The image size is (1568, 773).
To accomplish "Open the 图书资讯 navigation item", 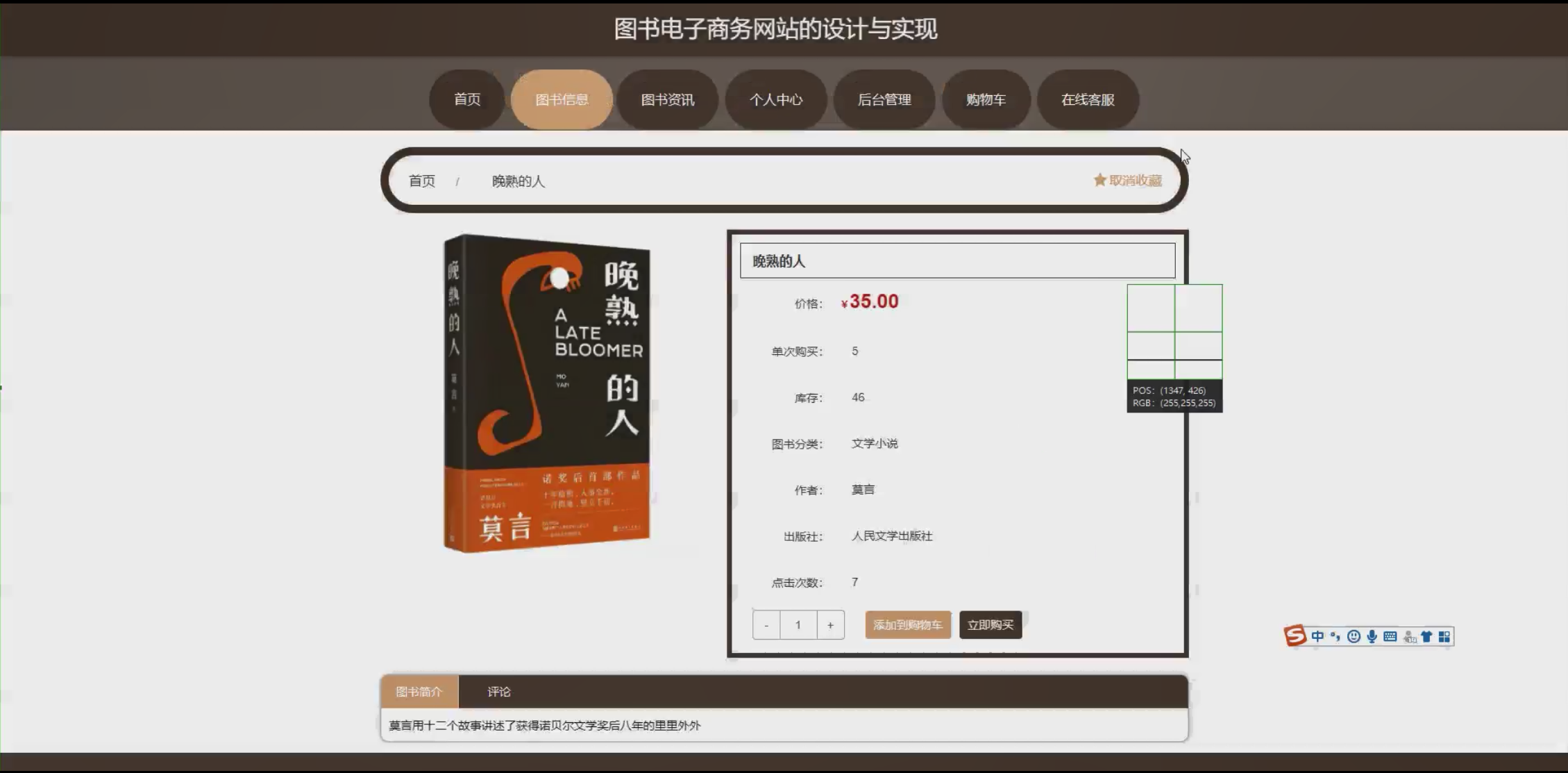I will pyautogui.click(x=668, y=99).
